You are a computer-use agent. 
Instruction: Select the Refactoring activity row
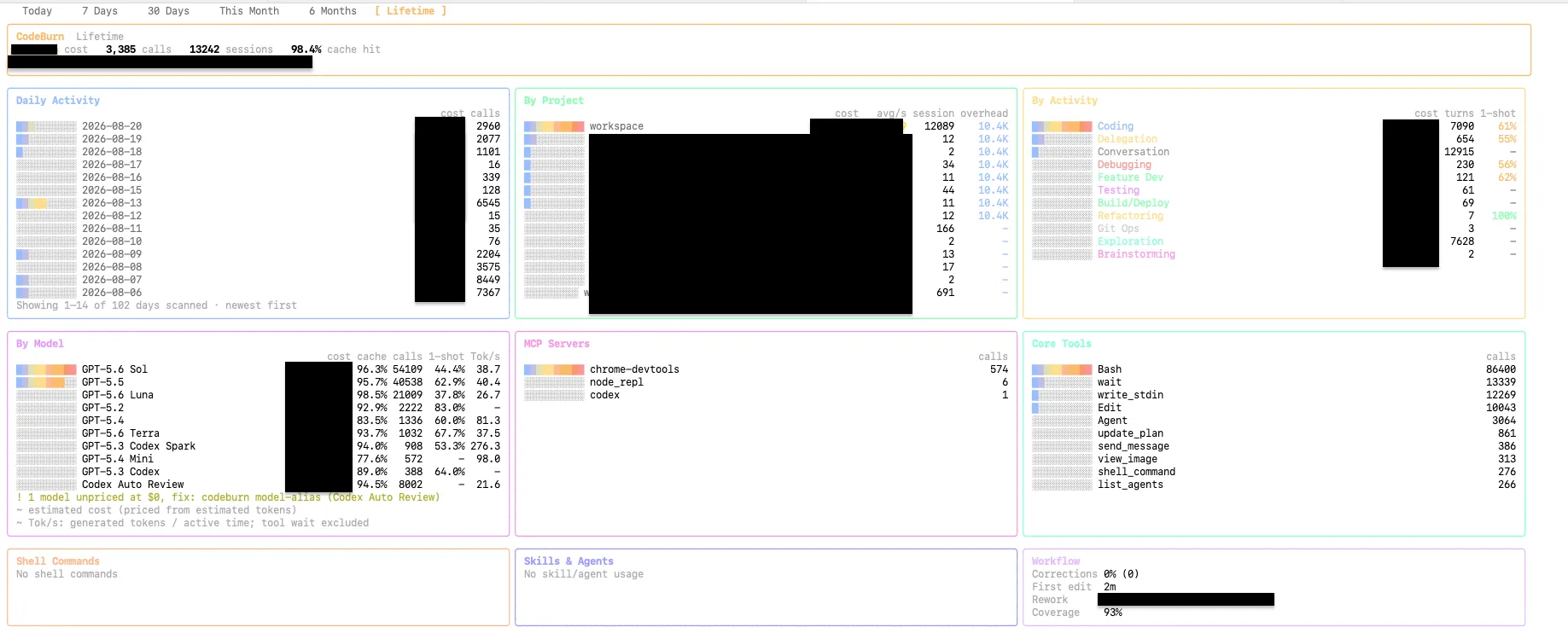point(1274,216)
